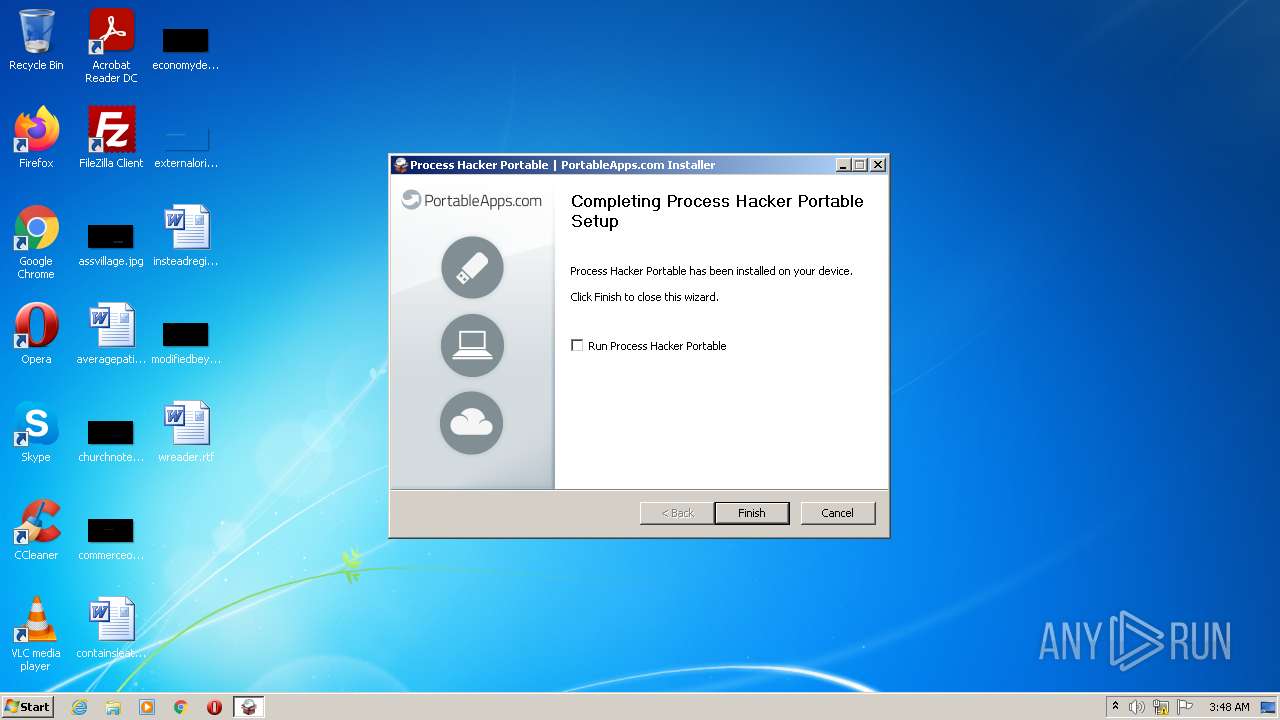The image size is (1280, 720).
Task: Click the Cancel button
Action: [x=838, y=513]
